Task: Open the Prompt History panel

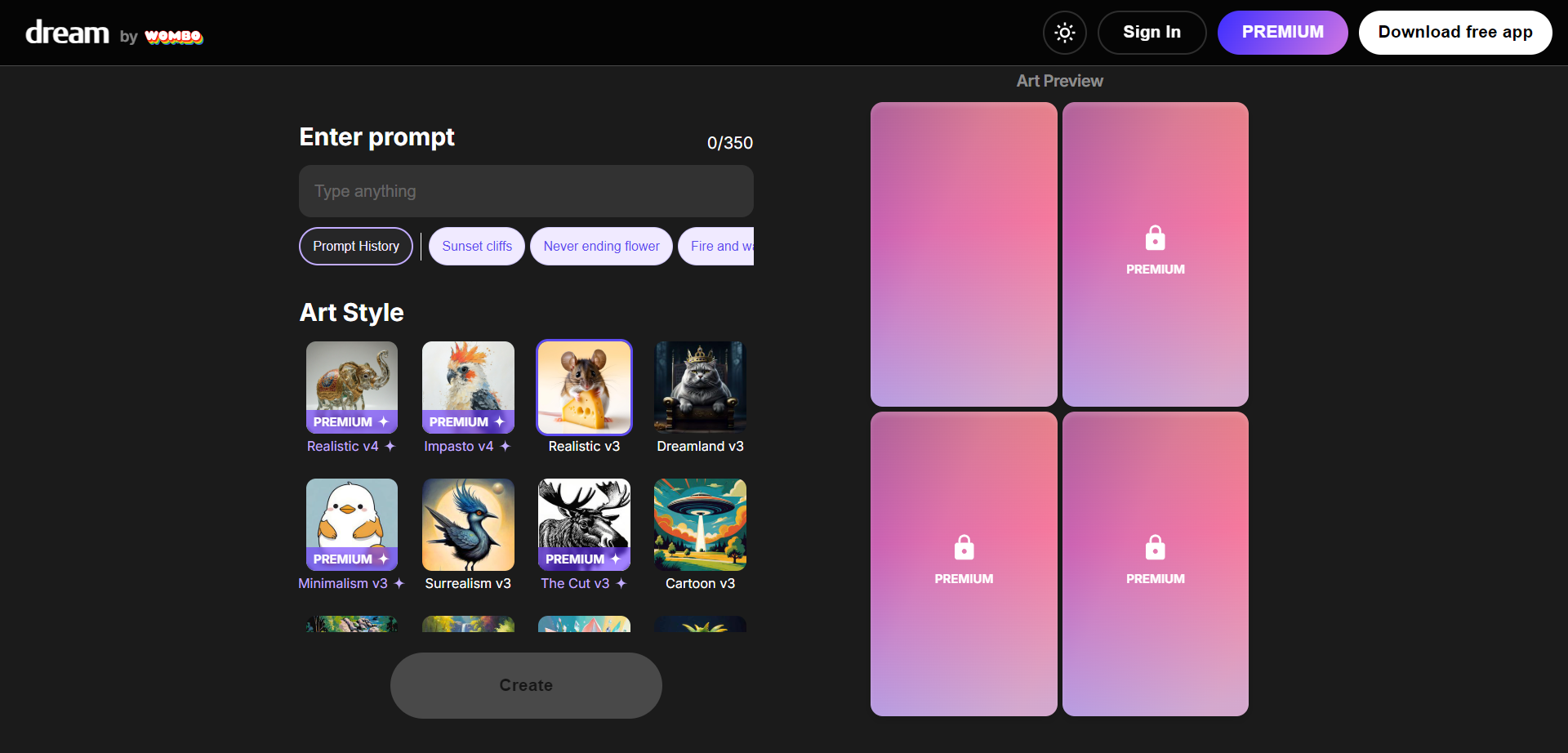Action: pyautogui.click(x=355, y=246)
